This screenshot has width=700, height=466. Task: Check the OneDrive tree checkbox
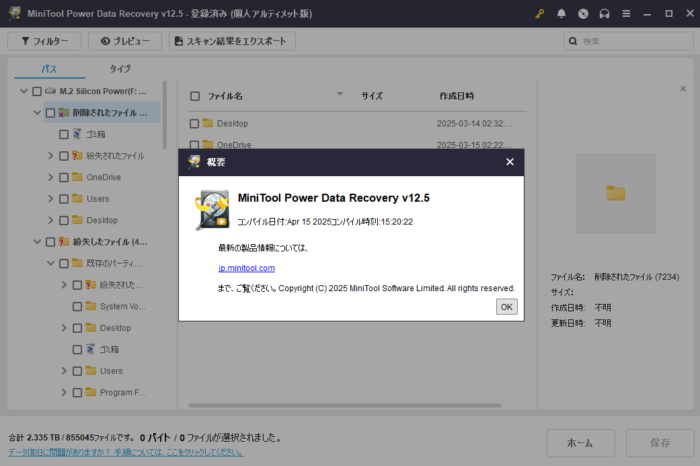[64, 177]
